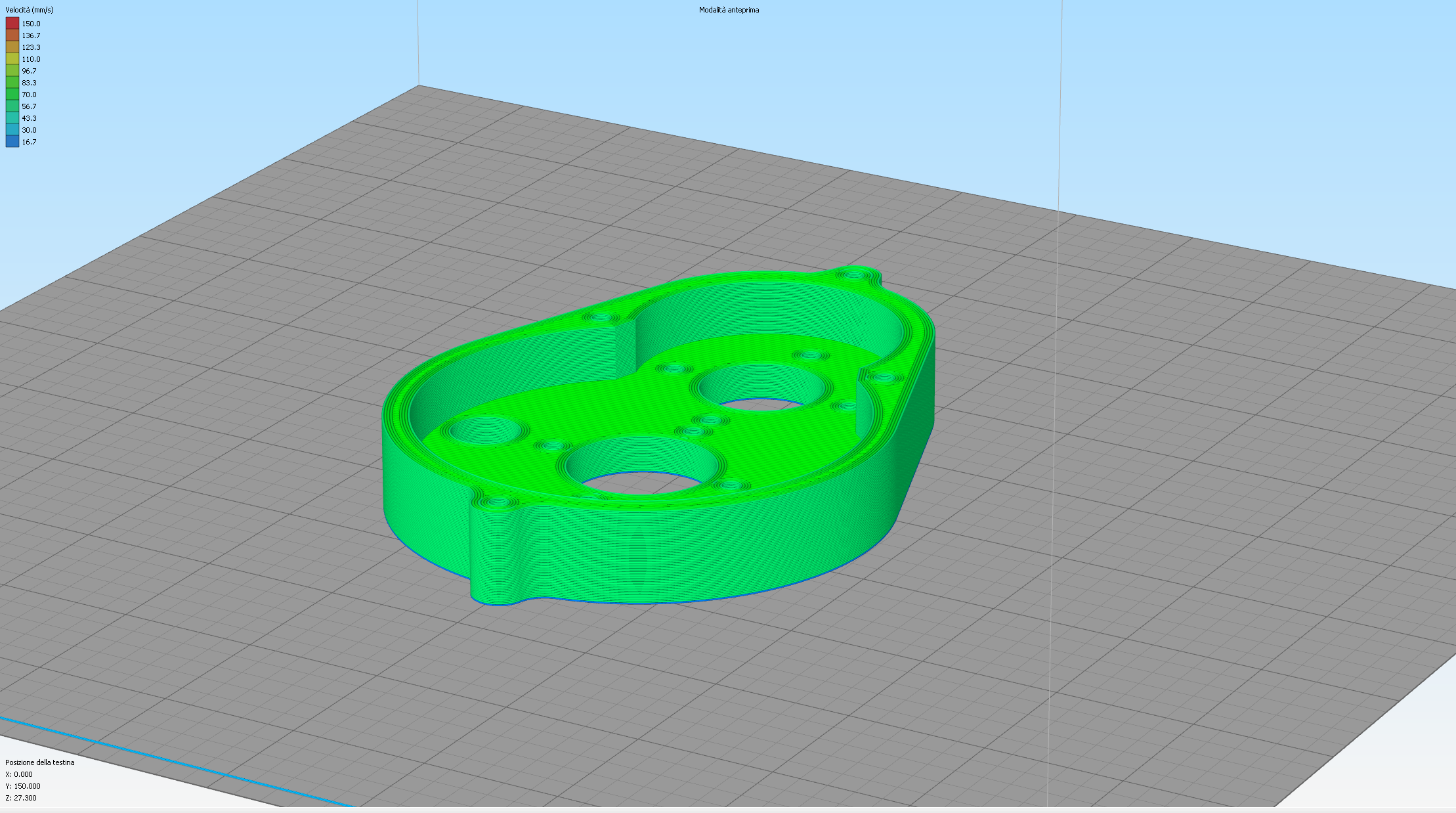Click the 110.0 yellow-green legend swatch

click(12, 59)
